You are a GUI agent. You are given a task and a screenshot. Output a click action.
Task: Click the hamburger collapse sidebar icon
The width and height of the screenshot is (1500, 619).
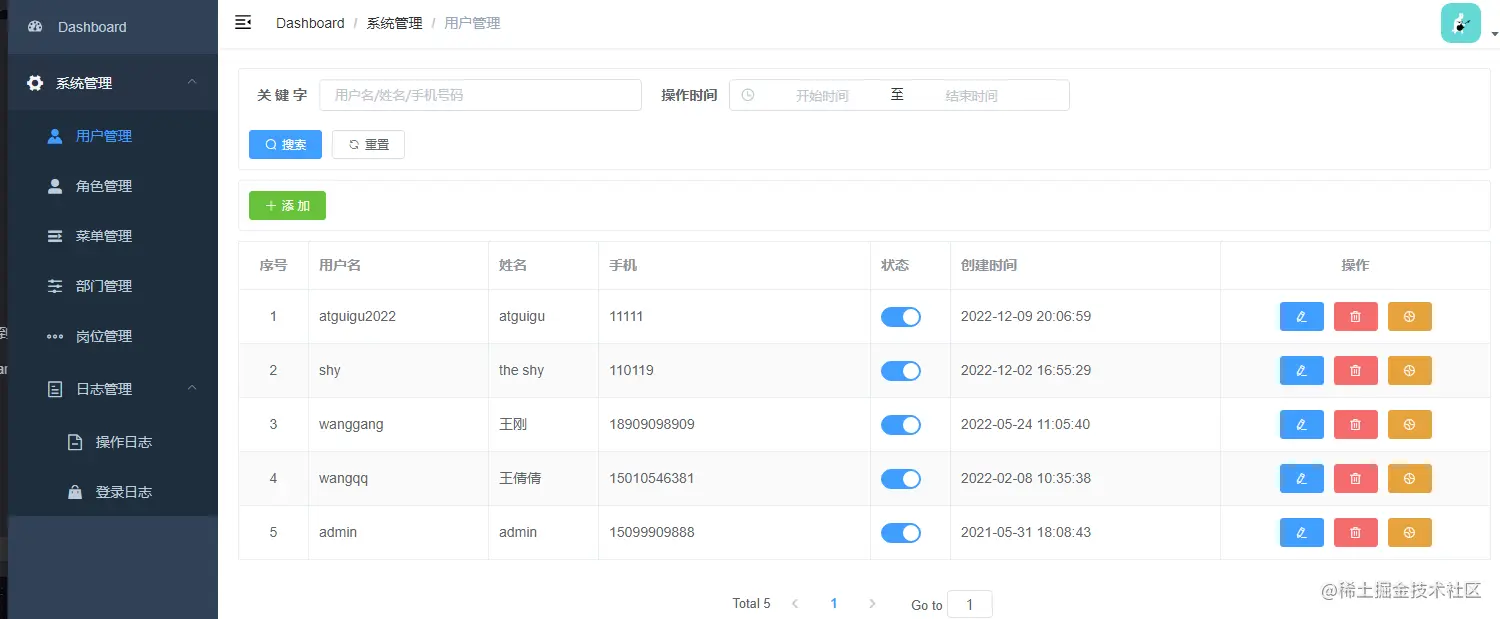[243, 22]
